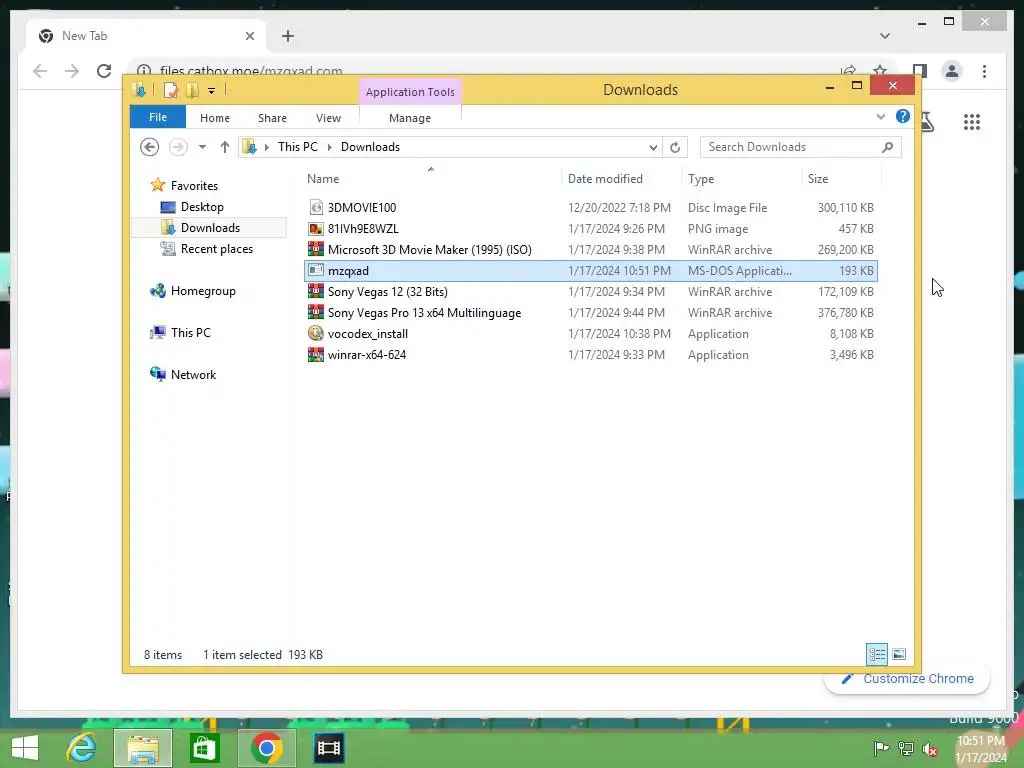Select the Application Tools contextual tab

(410, 92)
